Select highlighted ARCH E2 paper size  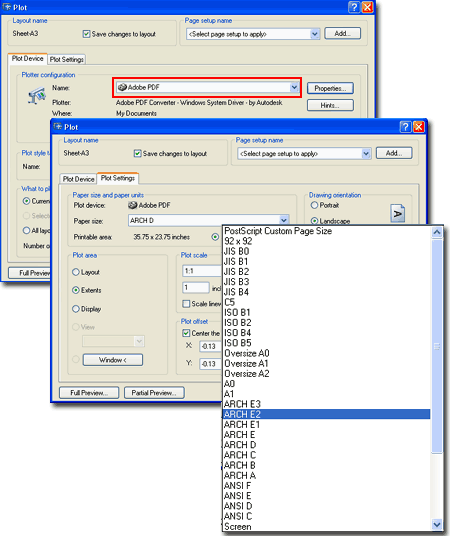(327, 414)
